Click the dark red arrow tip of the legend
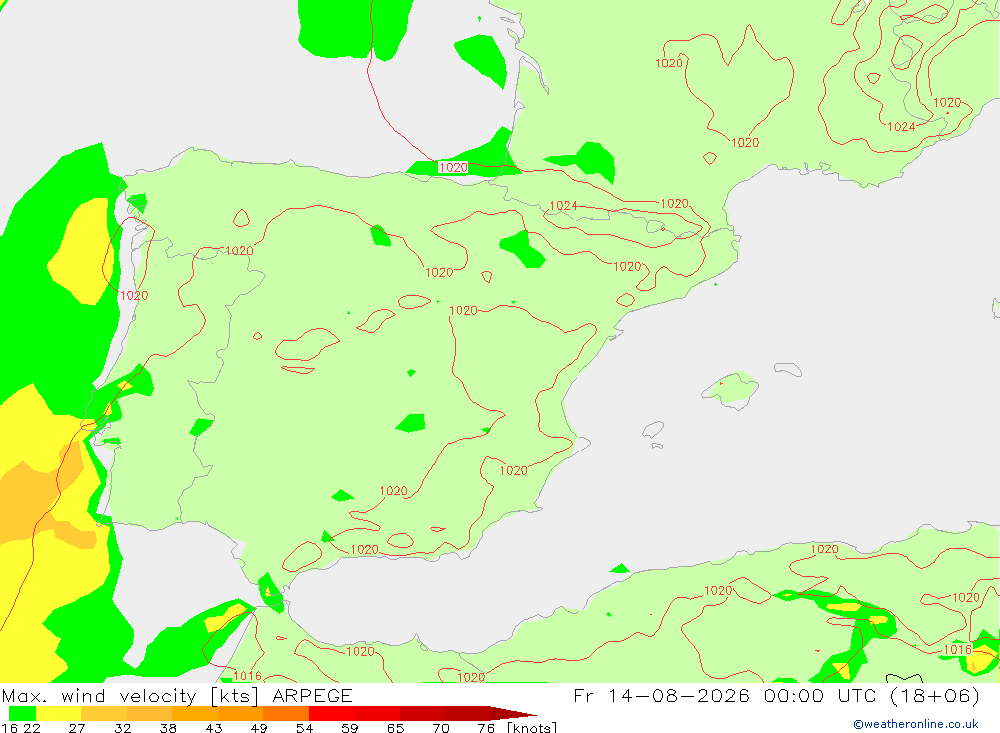1000x733 pixels. [x=513, y=713]
